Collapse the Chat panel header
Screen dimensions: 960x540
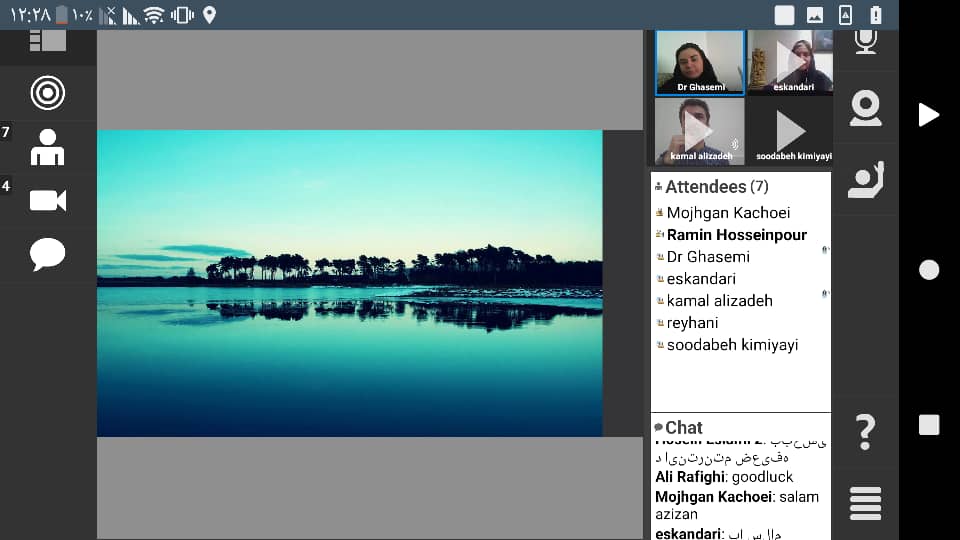[683, 427]
